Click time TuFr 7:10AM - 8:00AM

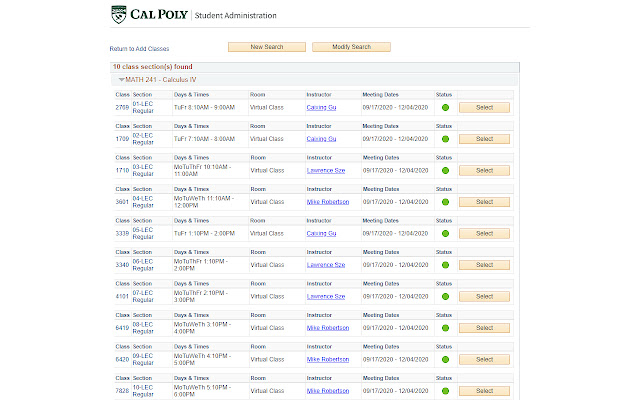(x=204, y=139)
